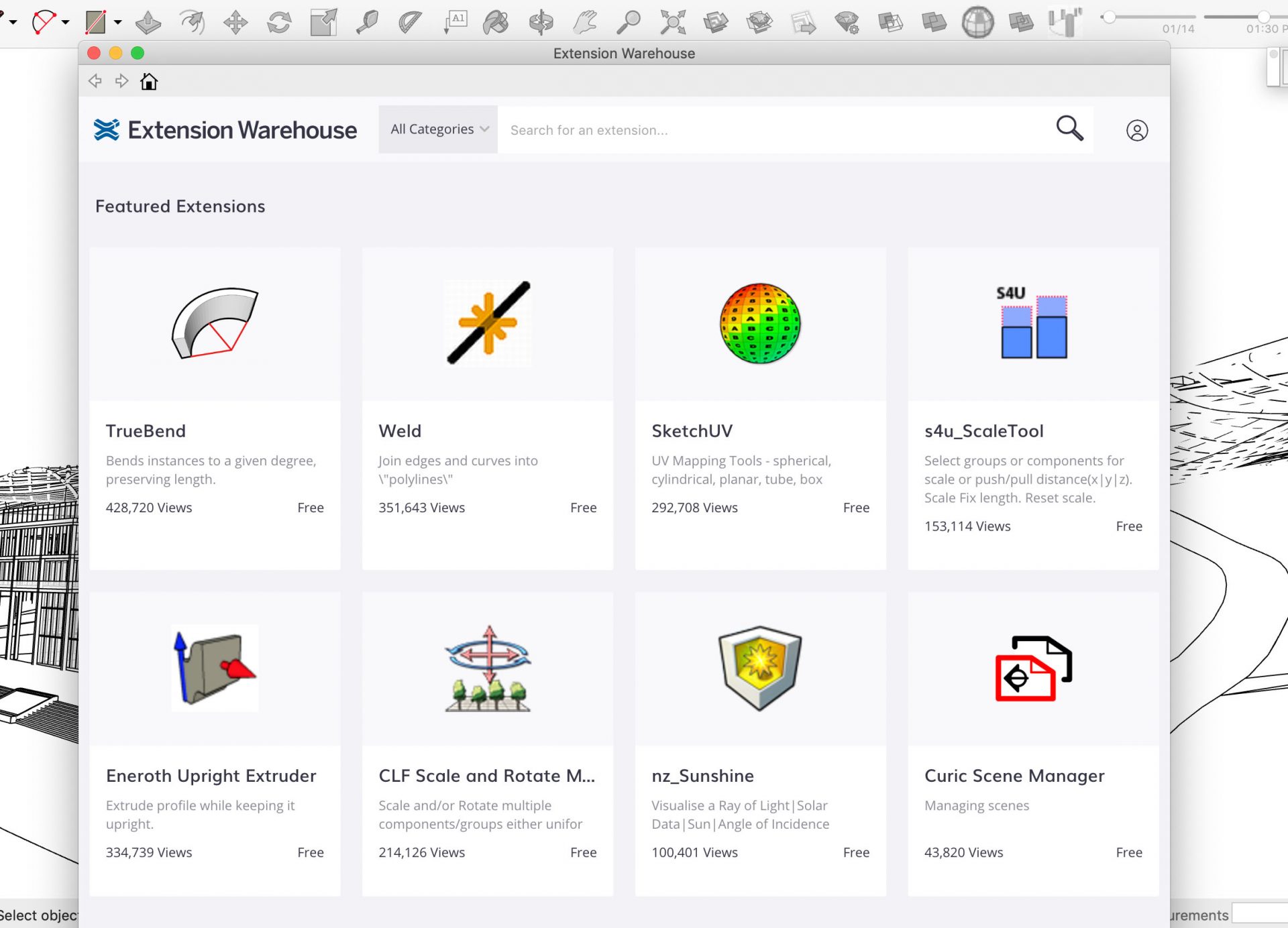Image resolution: width=1288 pixels, height=928 pixels.
Task: Click the Extension Warehouse toolbar icon
Action: point(759,22)
